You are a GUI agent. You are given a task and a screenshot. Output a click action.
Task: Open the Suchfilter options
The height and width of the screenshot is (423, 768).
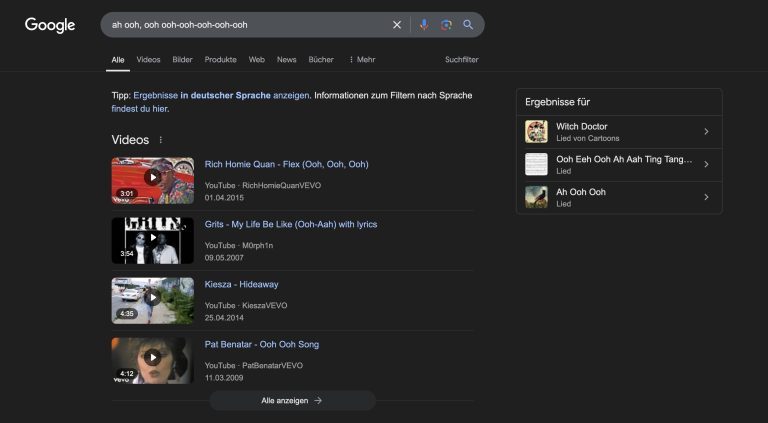(x=461, y=60)
